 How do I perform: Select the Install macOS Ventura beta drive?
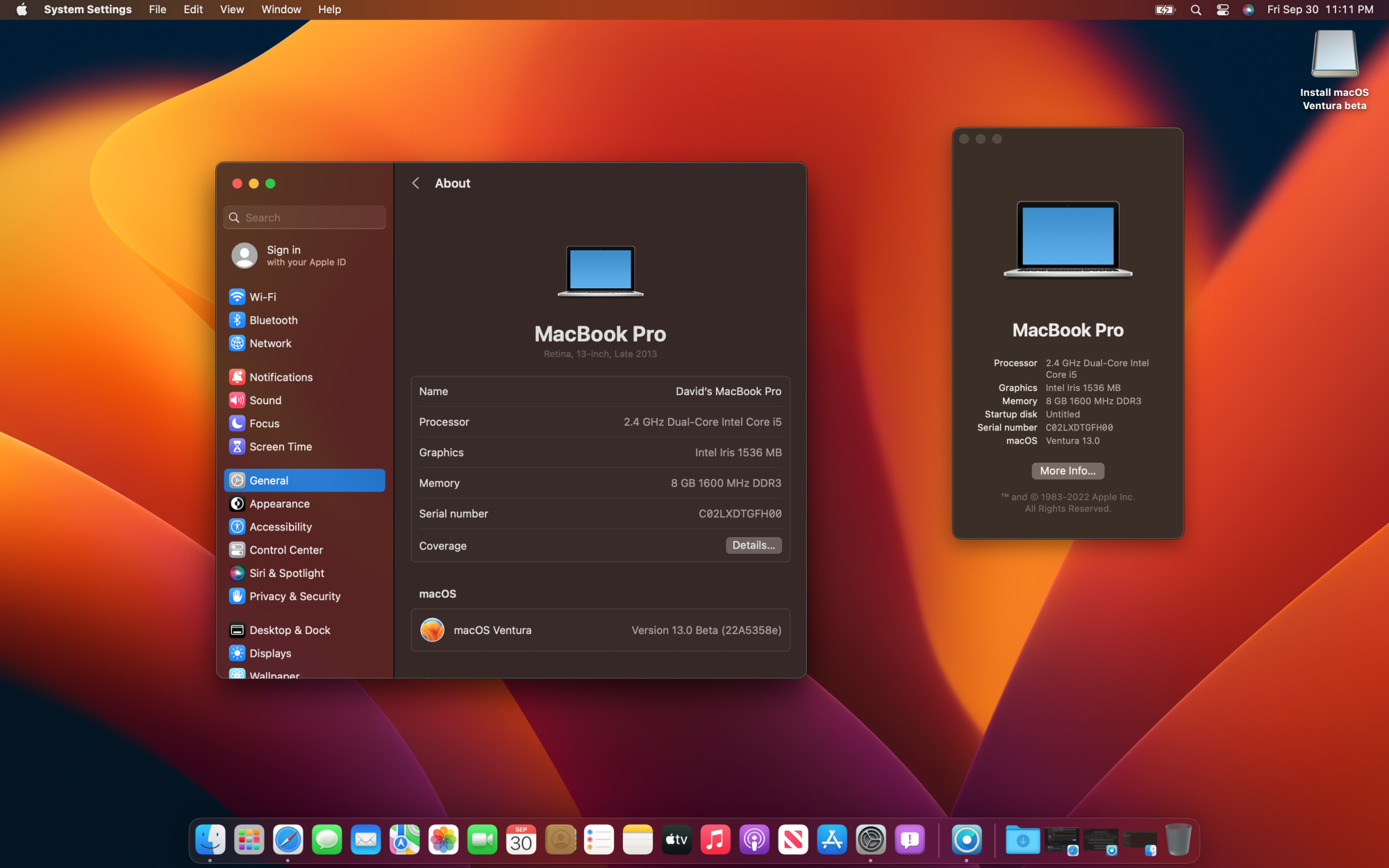point(1334,56)
